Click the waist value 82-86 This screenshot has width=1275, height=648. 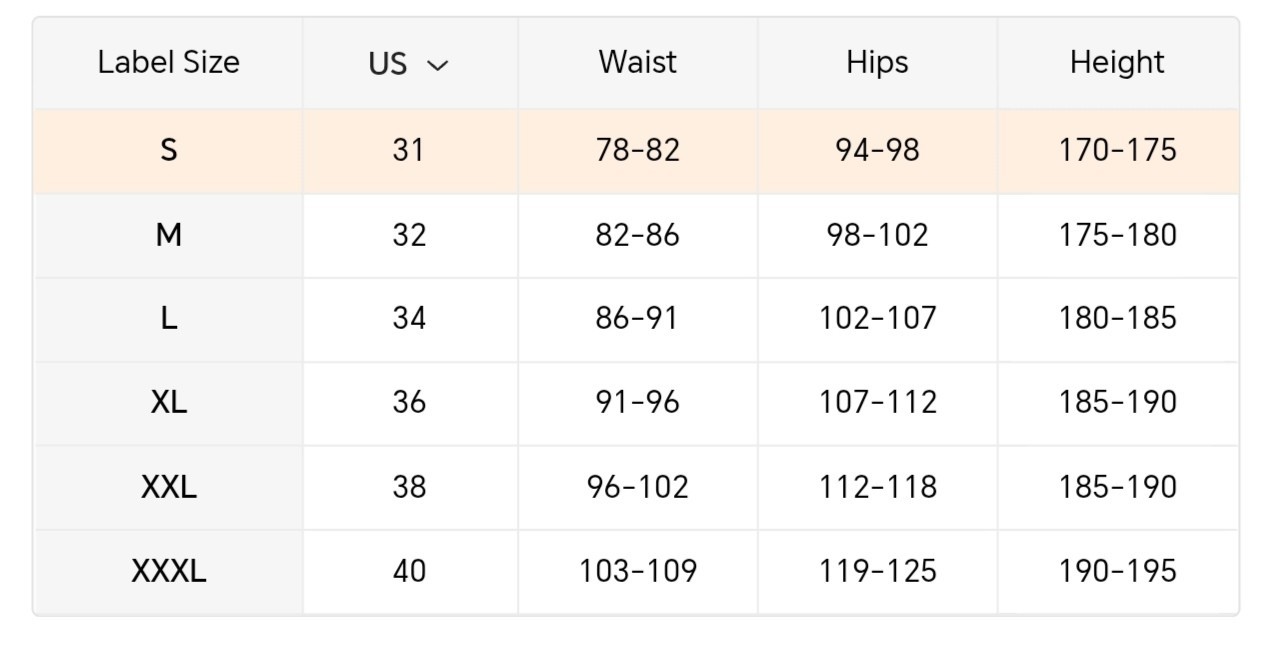637,235
